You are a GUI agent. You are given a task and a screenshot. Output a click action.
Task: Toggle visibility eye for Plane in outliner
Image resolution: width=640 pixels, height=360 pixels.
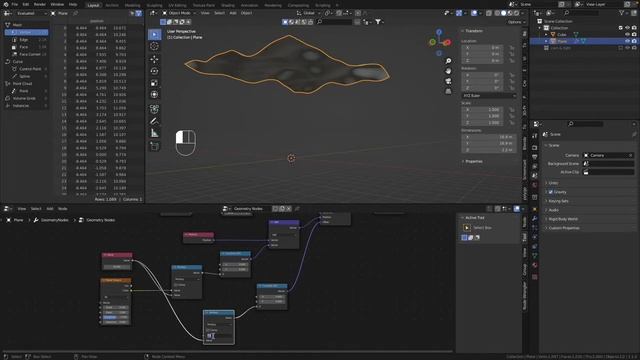627,41
